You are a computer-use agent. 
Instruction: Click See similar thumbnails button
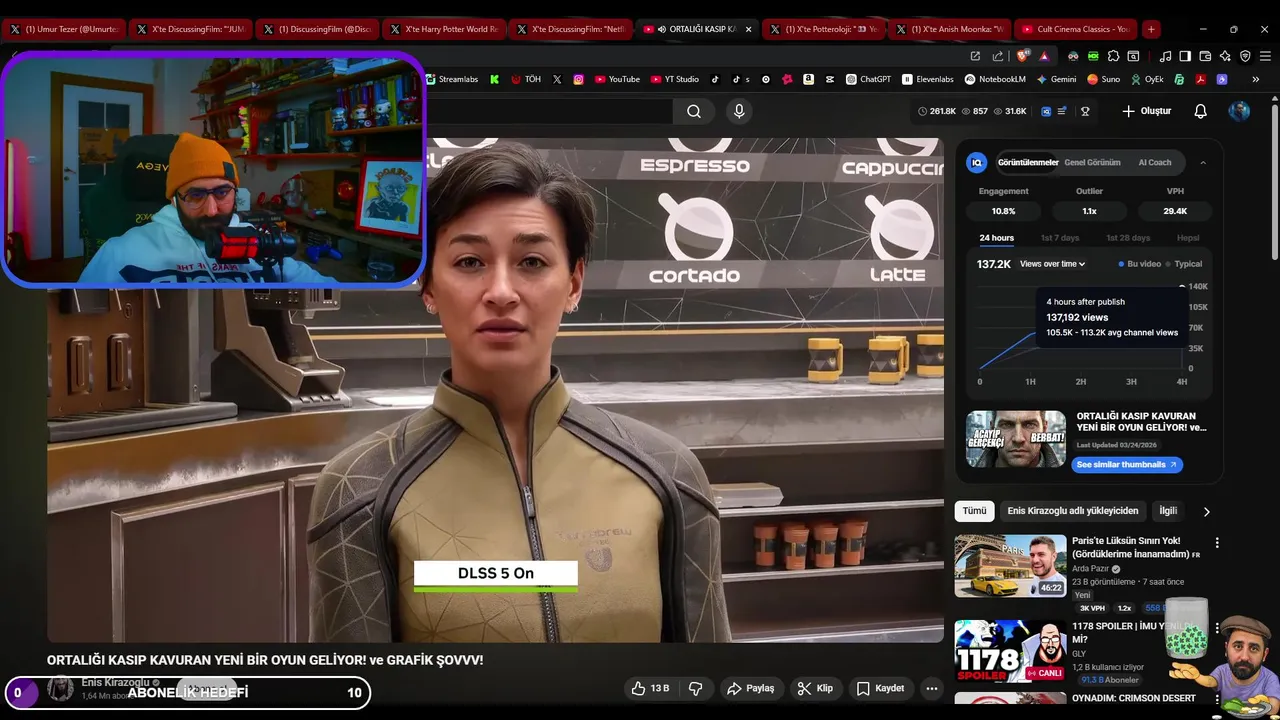coord(1127,464)
